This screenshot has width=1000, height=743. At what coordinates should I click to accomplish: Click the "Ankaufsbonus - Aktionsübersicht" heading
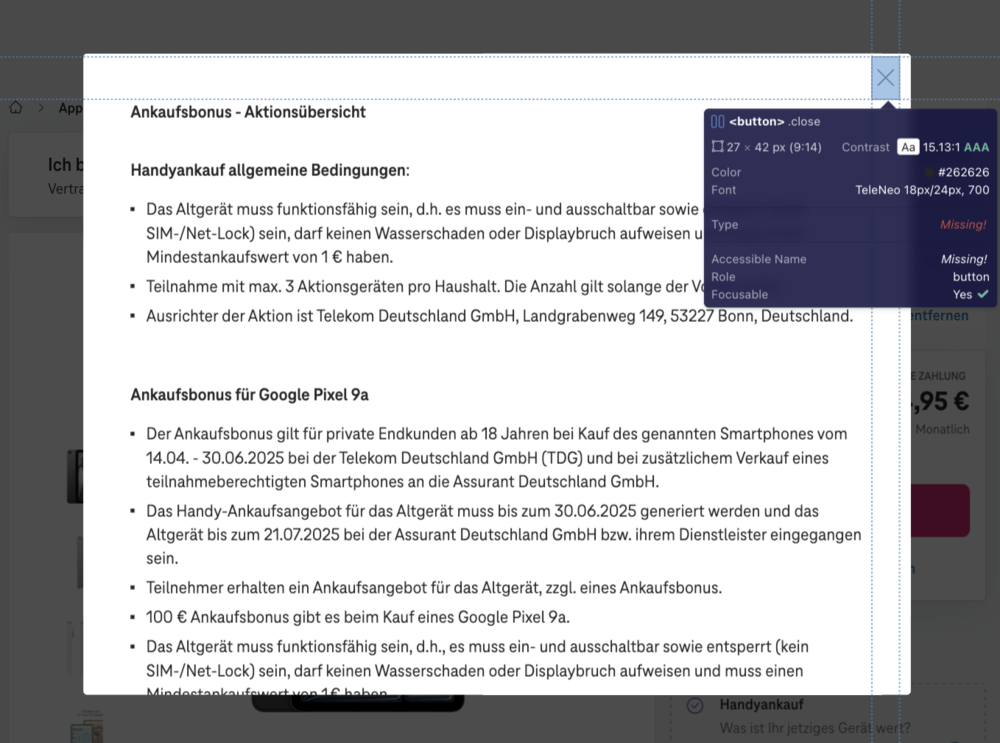click(x=247, y=112)
